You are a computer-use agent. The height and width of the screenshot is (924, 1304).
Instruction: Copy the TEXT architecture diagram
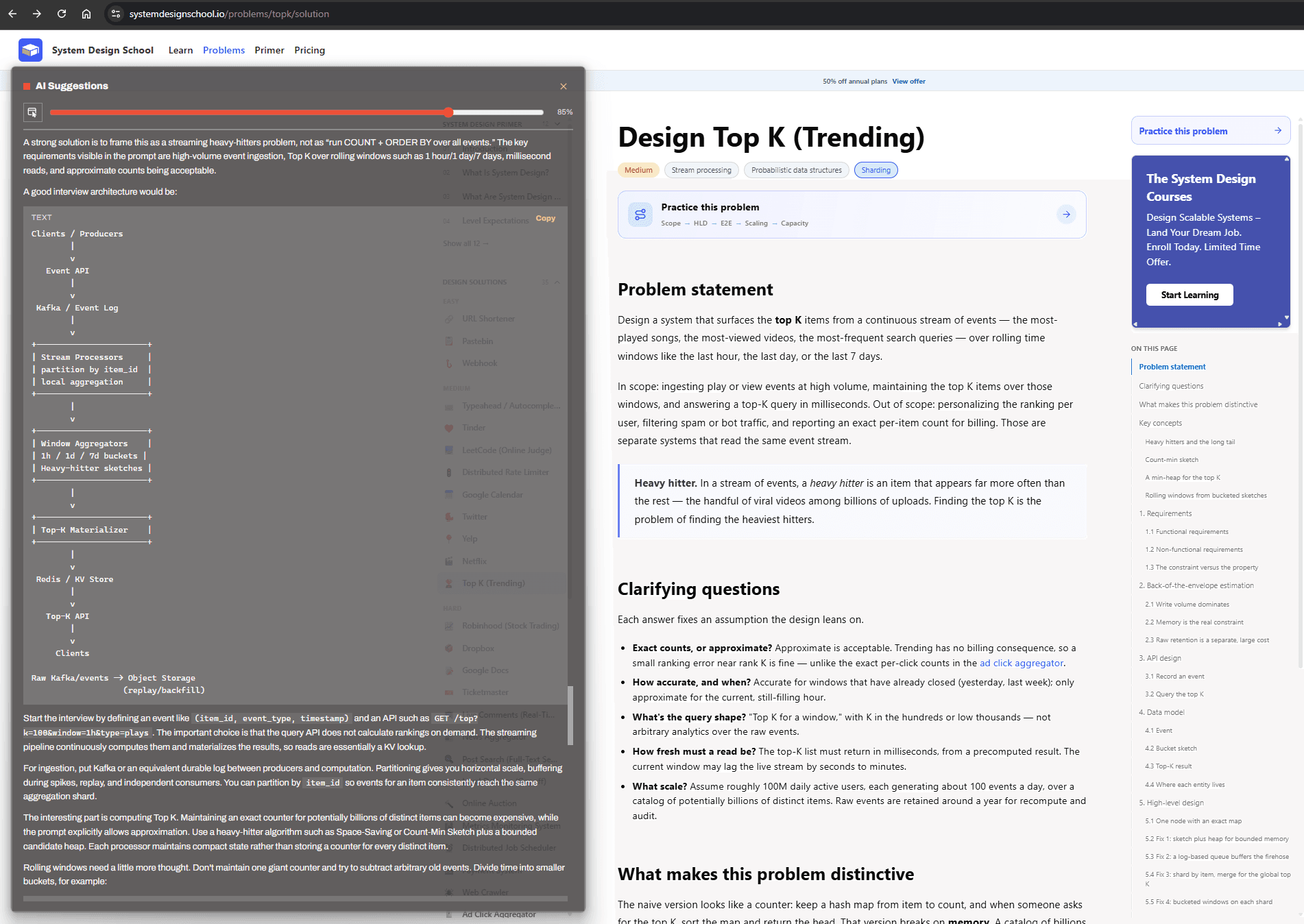click(546, 218)
